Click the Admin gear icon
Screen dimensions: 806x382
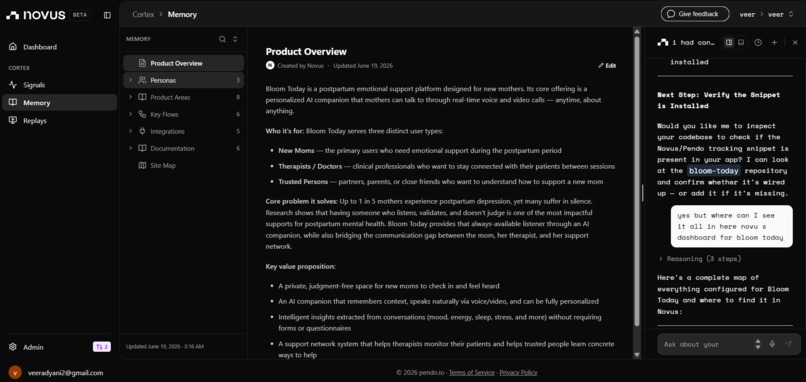tap(13, 347)
